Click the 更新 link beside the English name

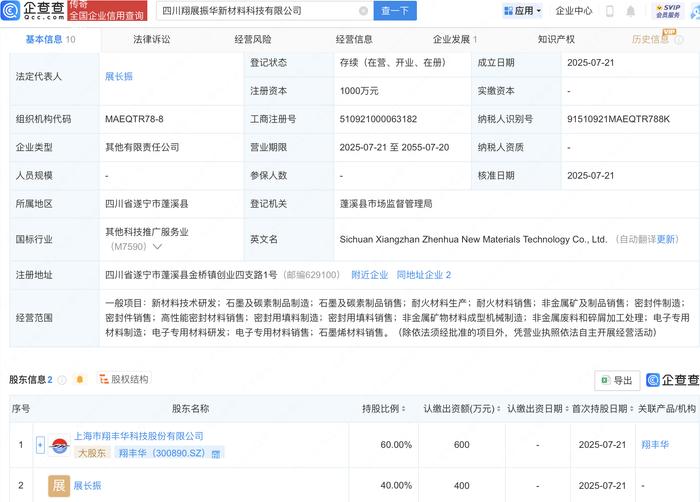pos(666,239)
